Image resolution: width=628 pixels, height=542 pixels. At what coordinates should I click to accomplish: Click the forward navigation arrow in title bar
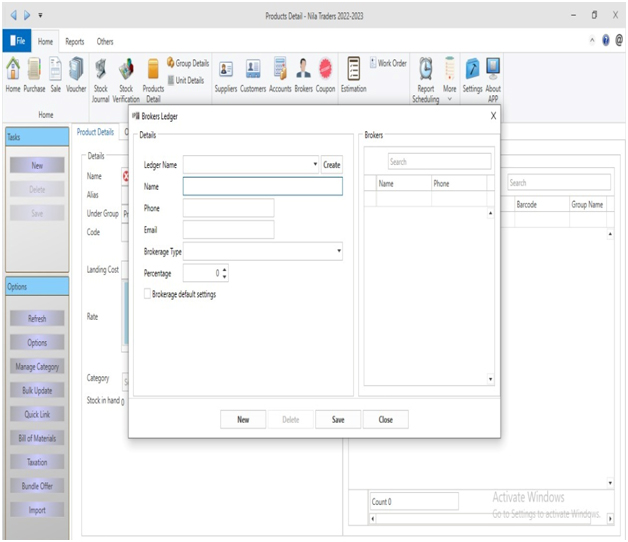27,15
